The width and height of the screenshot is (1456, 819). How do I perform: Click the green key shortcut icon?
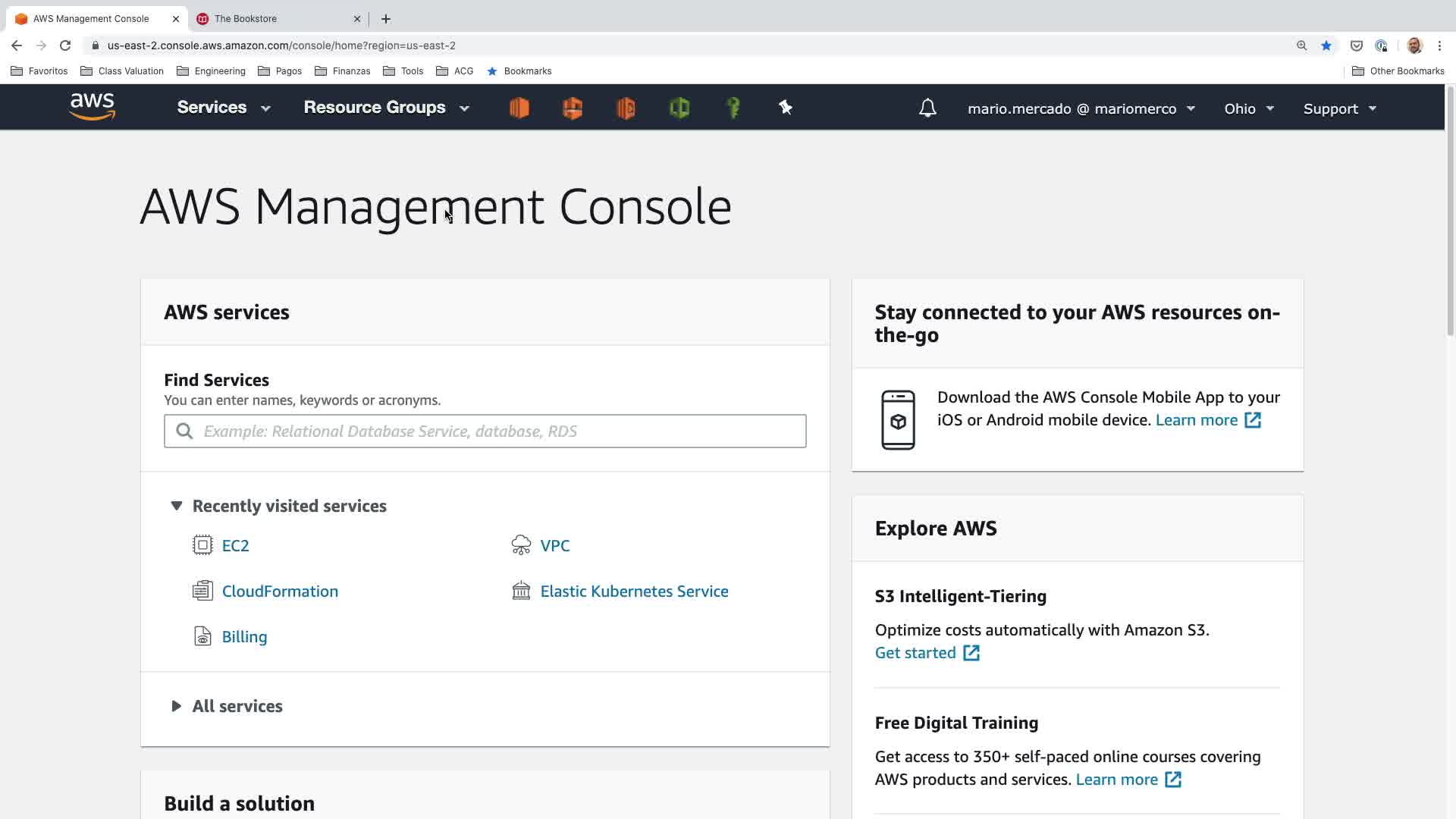click(x=733, y=108)
